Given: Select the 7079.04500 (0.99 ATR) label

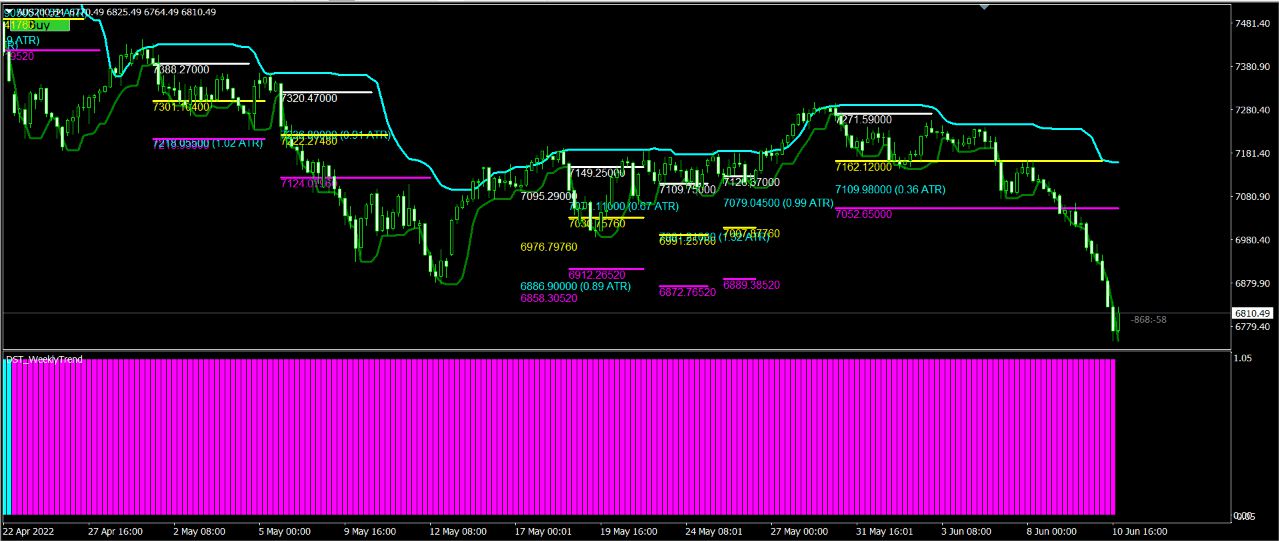Looking at the screenshot, I should click(779, 203).
